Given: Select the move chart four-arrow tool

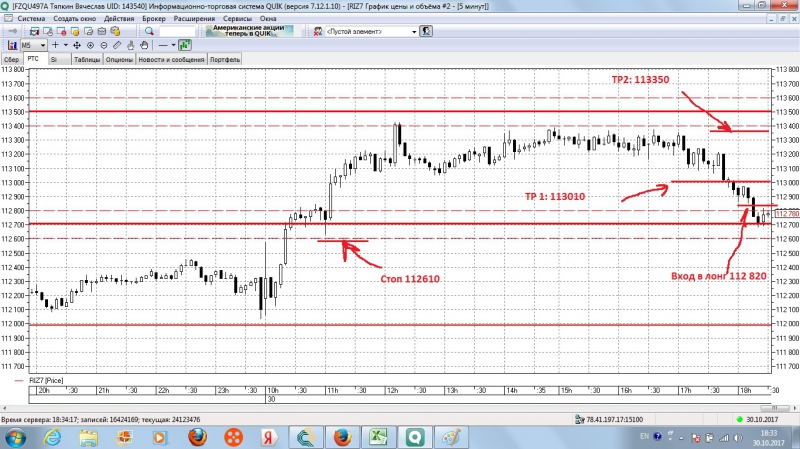Looking at the screenshot, I should [77, 45].
